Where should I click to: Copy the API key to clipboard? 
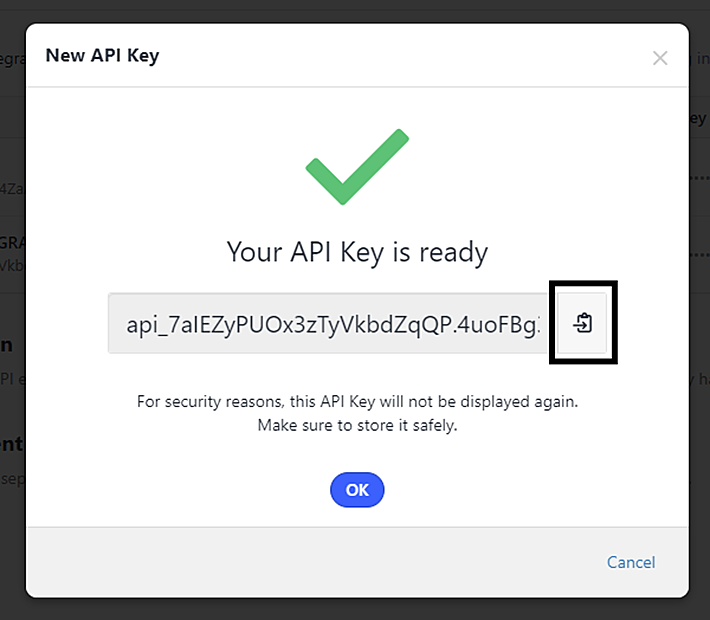click(x=582, y=323)
